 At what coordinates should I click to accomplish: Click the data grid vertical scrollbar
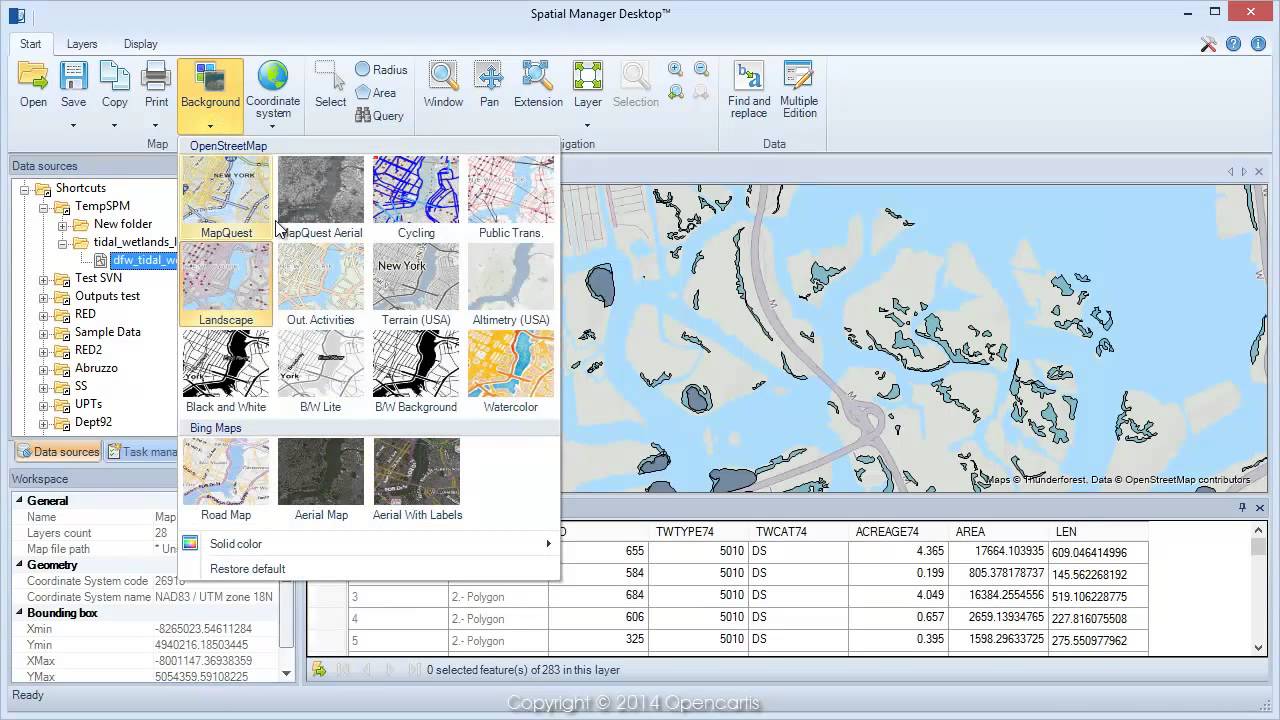coord(1259,590)
